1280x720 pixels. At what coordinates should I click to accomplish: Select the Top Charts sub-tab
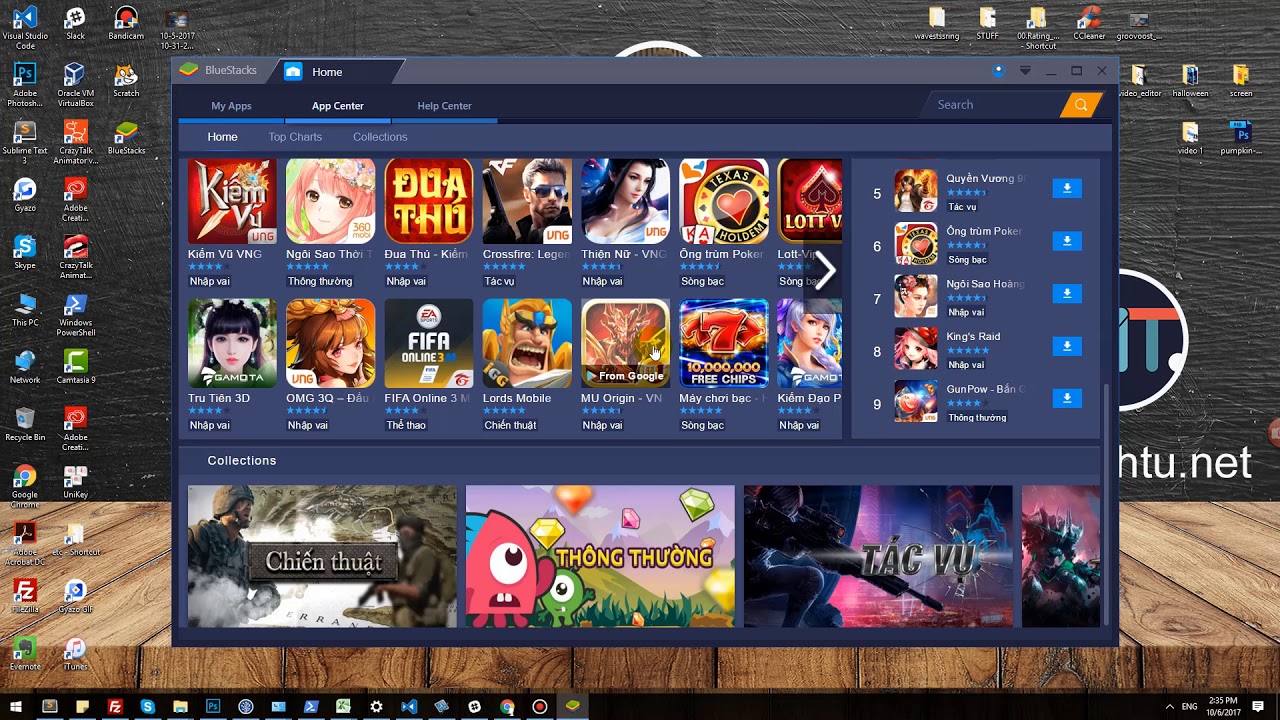tap(295, 137)
